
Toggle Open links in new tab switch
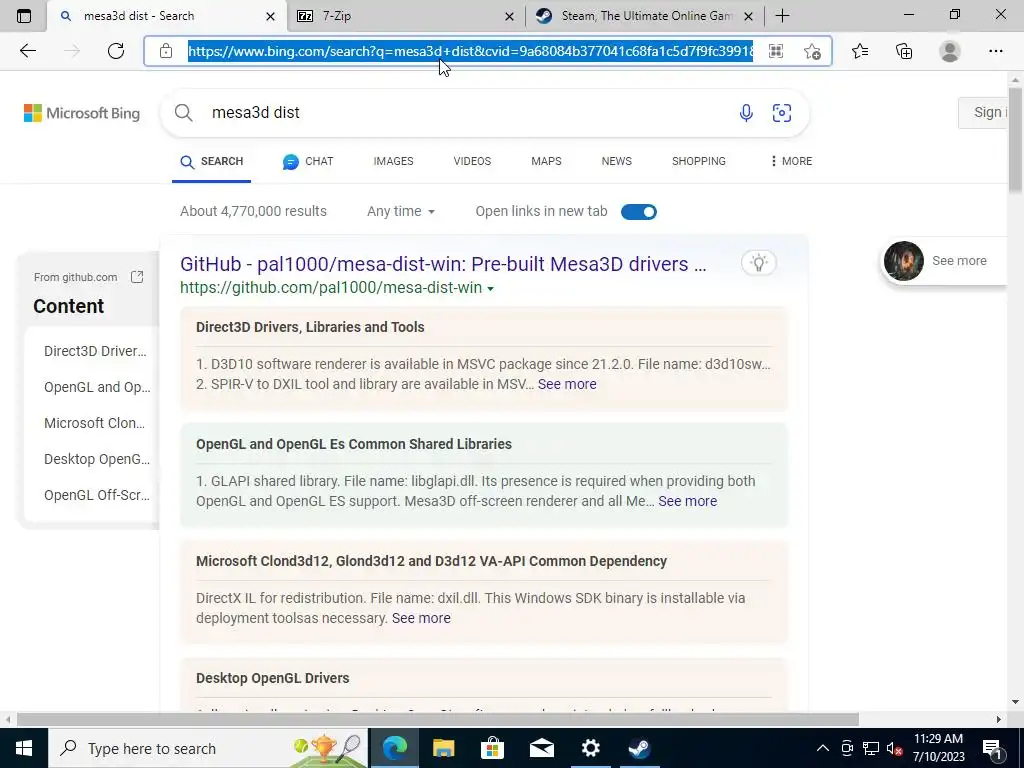click(639, 212)
